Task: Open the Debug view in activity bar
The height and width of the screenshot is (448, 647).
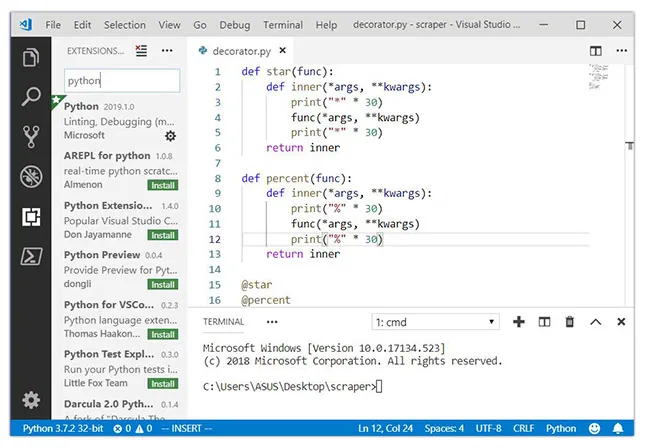Action: point(31,177)
